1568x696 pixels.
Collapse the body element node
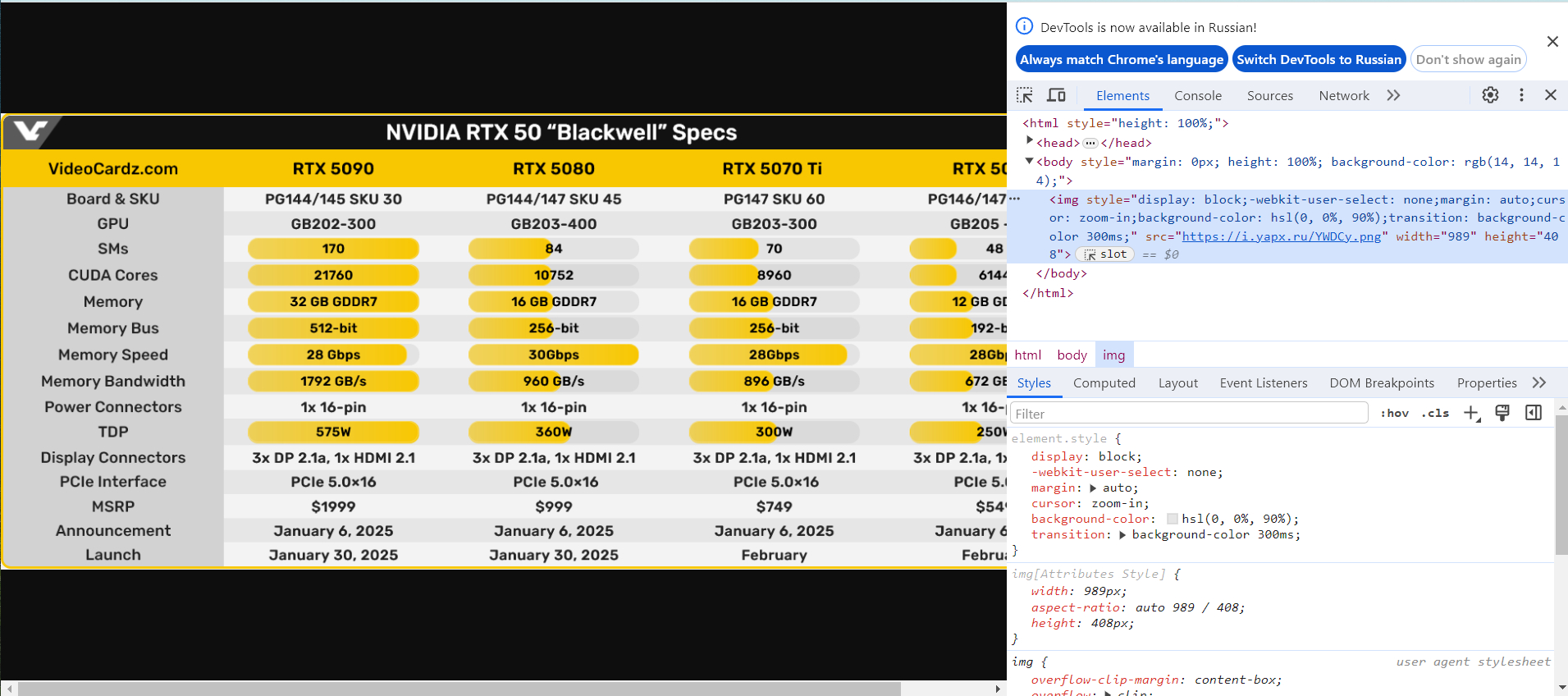(1030, 161)
